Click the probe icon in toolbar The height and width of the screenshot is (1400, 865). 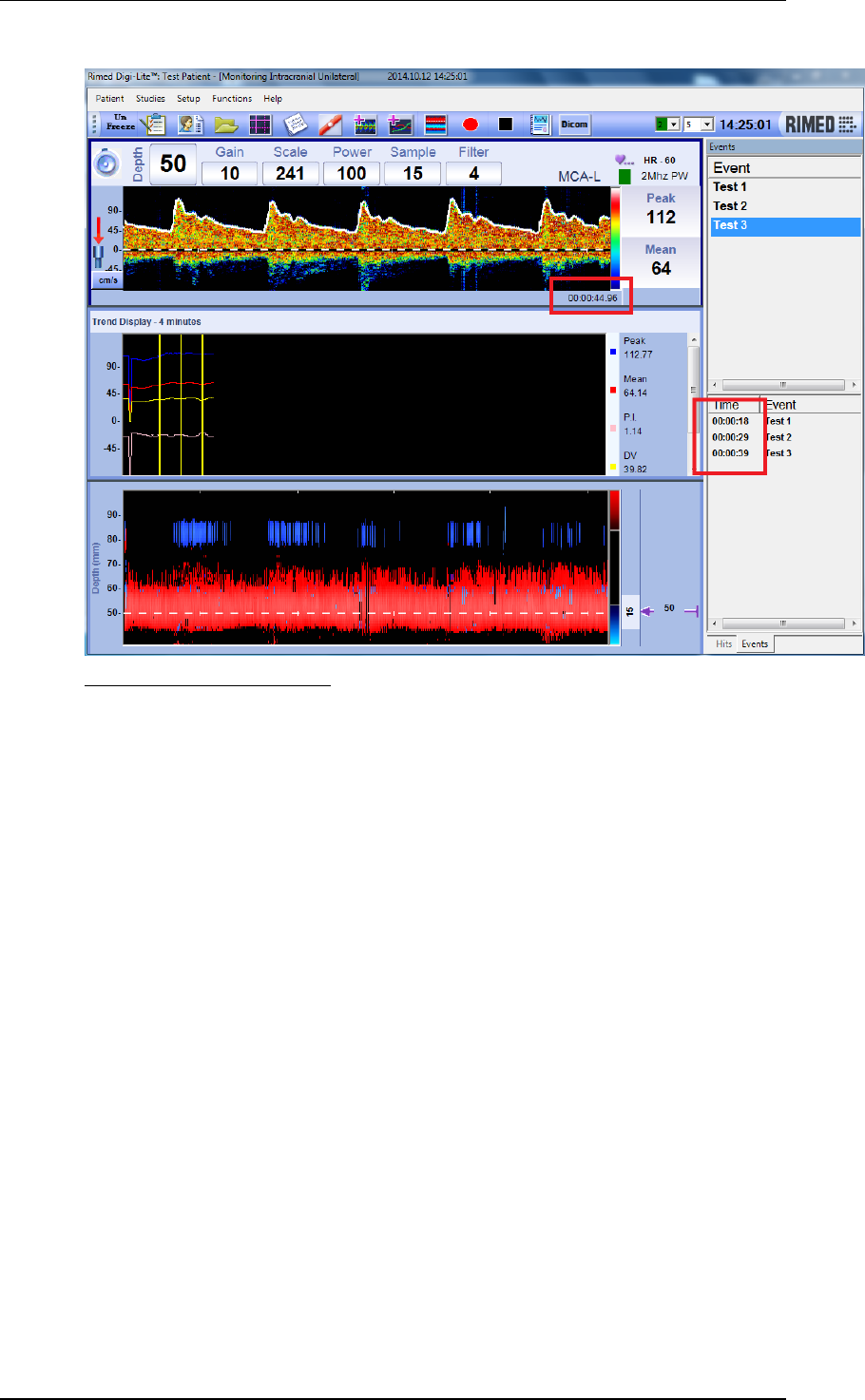point(329,125)
